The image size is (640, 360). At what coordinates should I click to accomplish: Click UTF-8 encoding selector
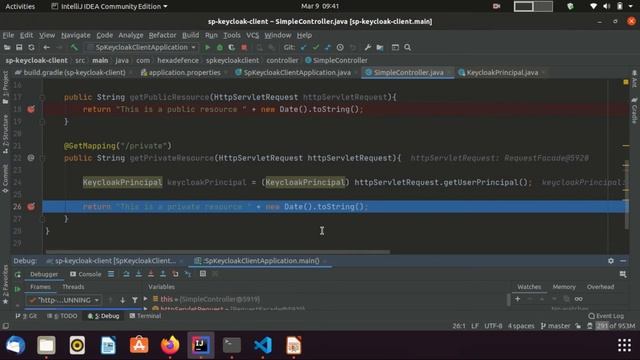(493, 326)
